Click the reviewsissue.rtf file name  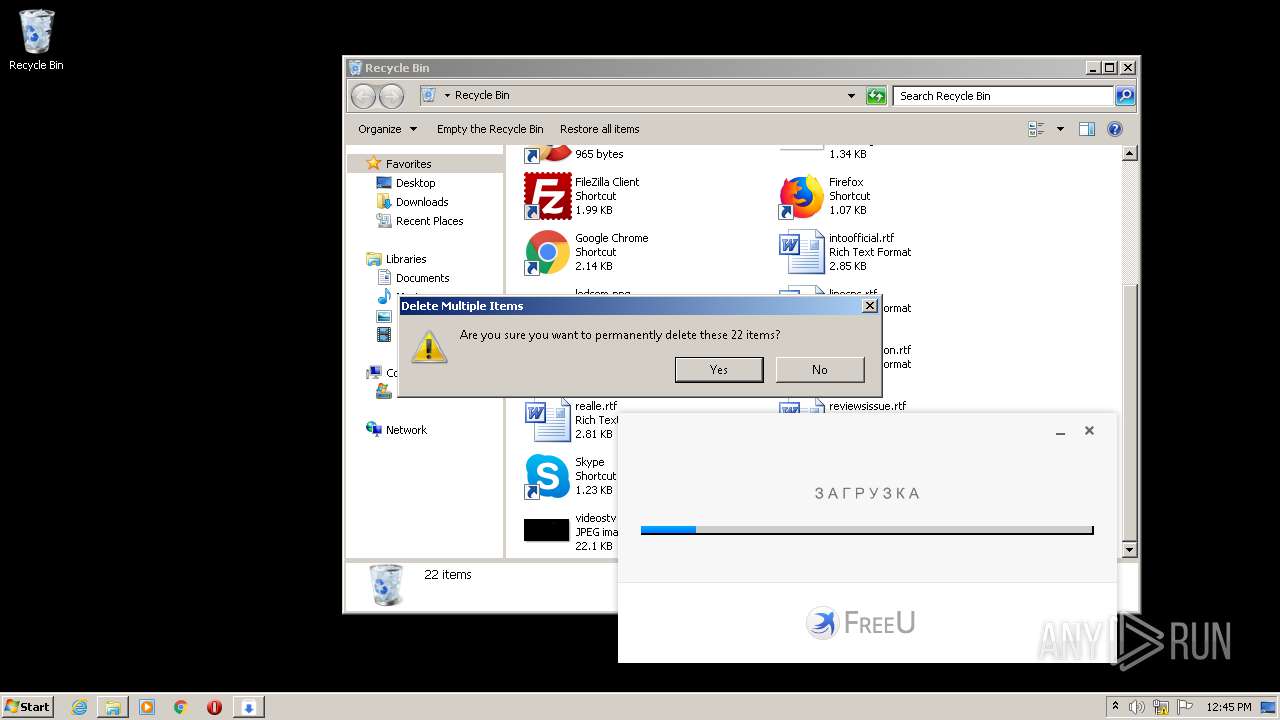[x=867, y=406]
